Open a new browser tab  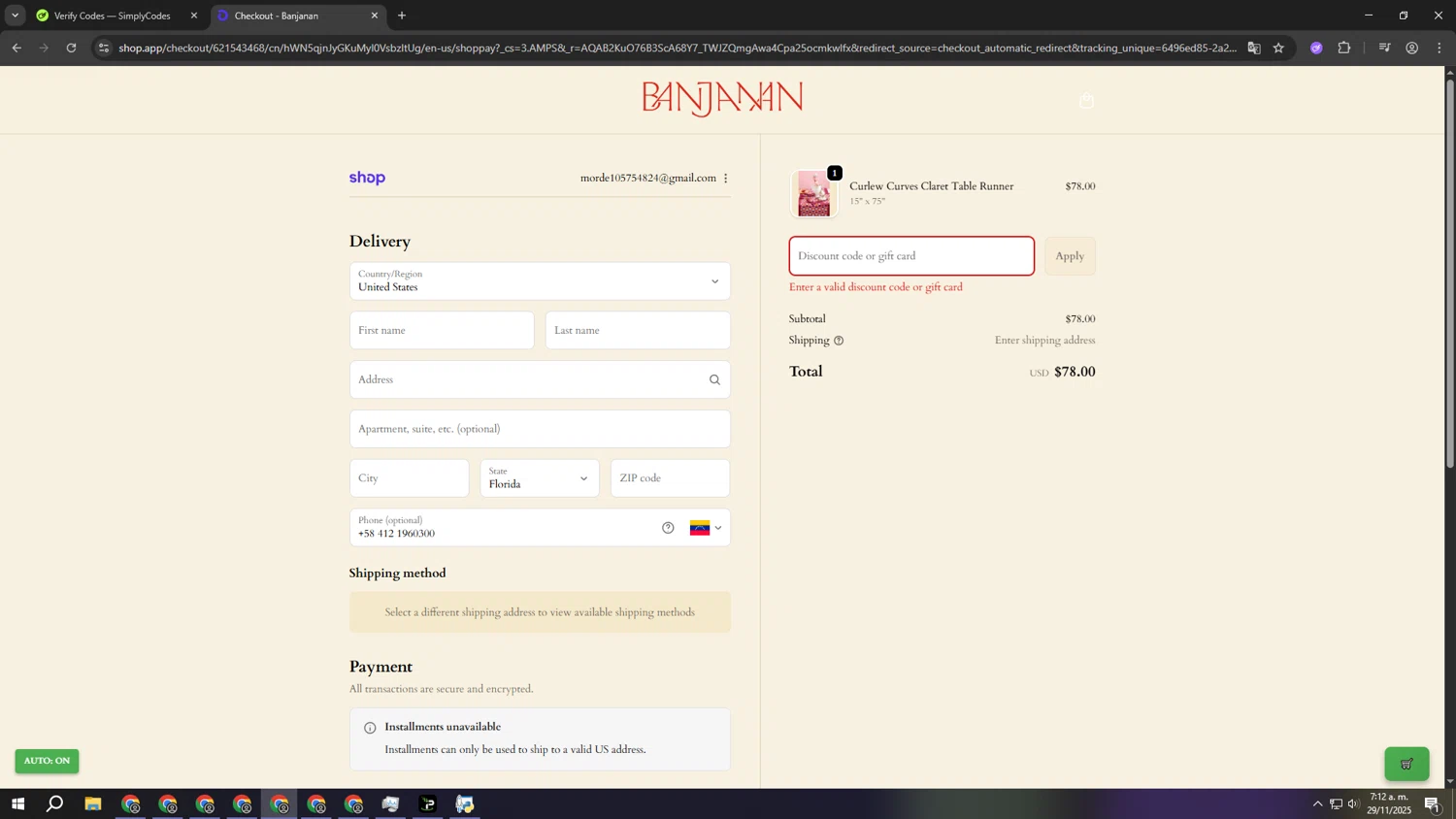[x=402, y=16]
